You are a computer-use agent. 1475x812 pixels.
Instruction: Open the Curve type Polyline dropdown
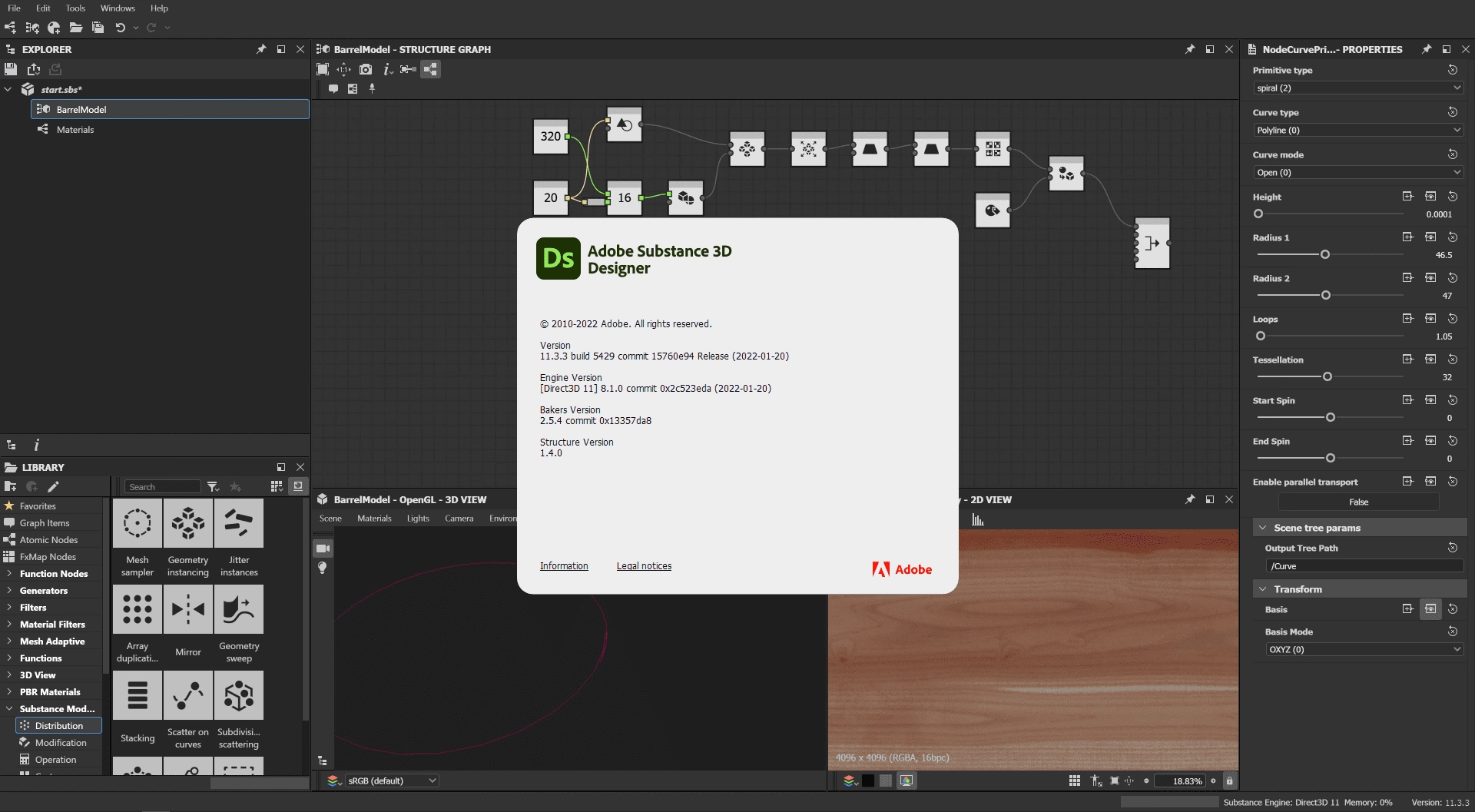pos(1358,131)
